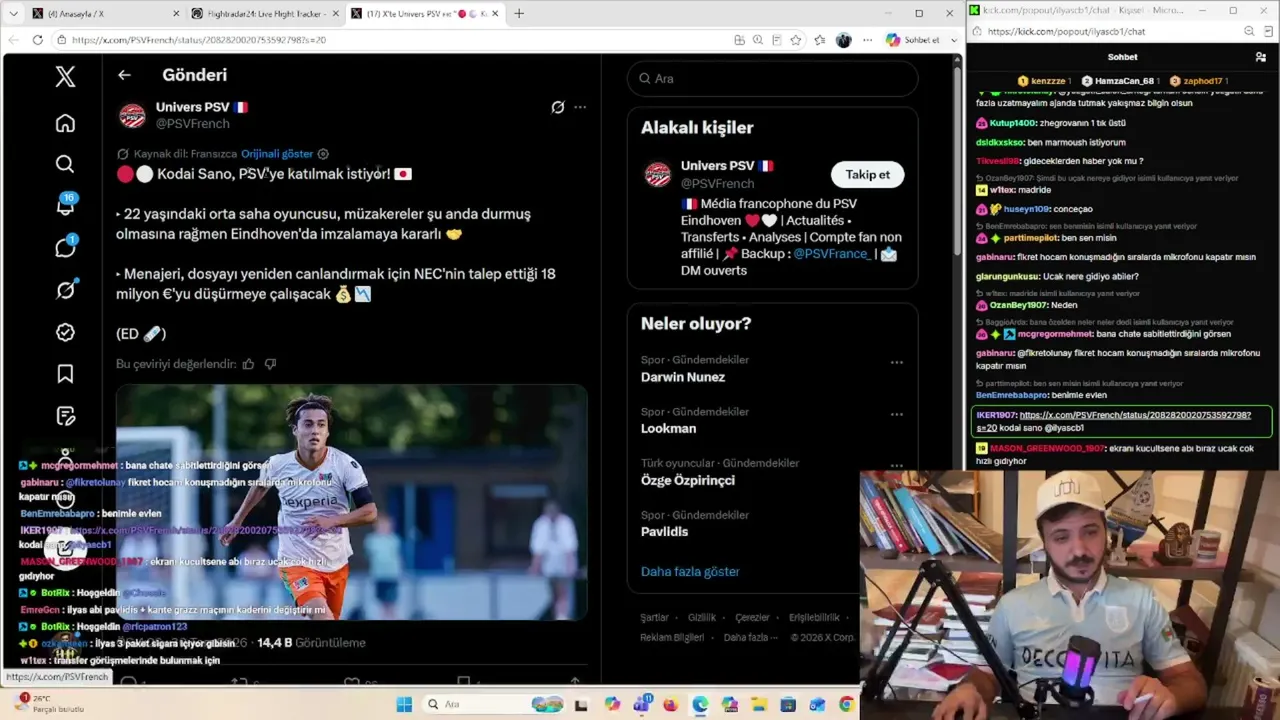Open the Lookman trending topic

click(x=668, y=428)
